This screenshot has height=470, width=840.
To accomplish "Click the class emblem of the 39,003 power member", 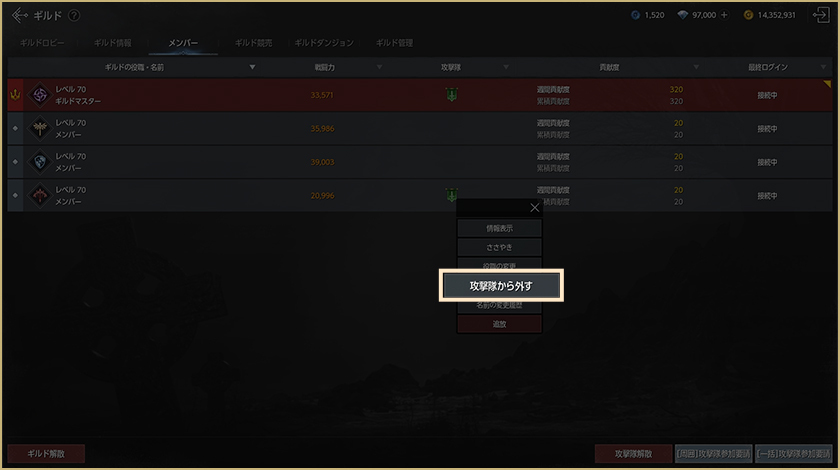I will tap(40, 162).
